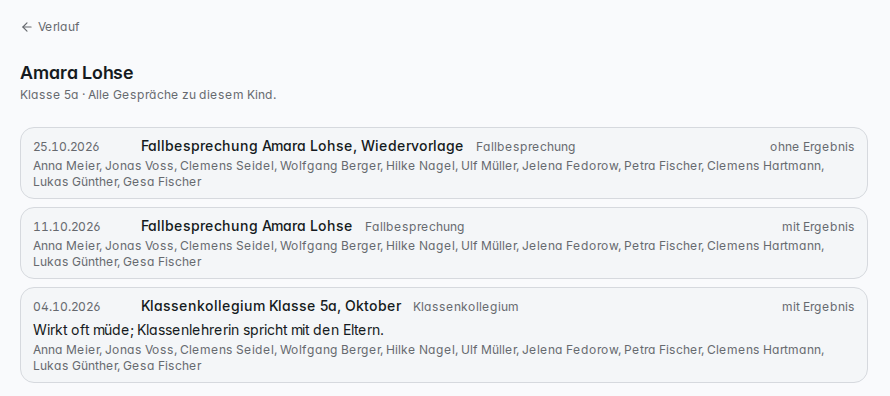Click participants list in the 25.10.2026 card
890x396 pixels.
pyautogui.click(x=429, y=174)
